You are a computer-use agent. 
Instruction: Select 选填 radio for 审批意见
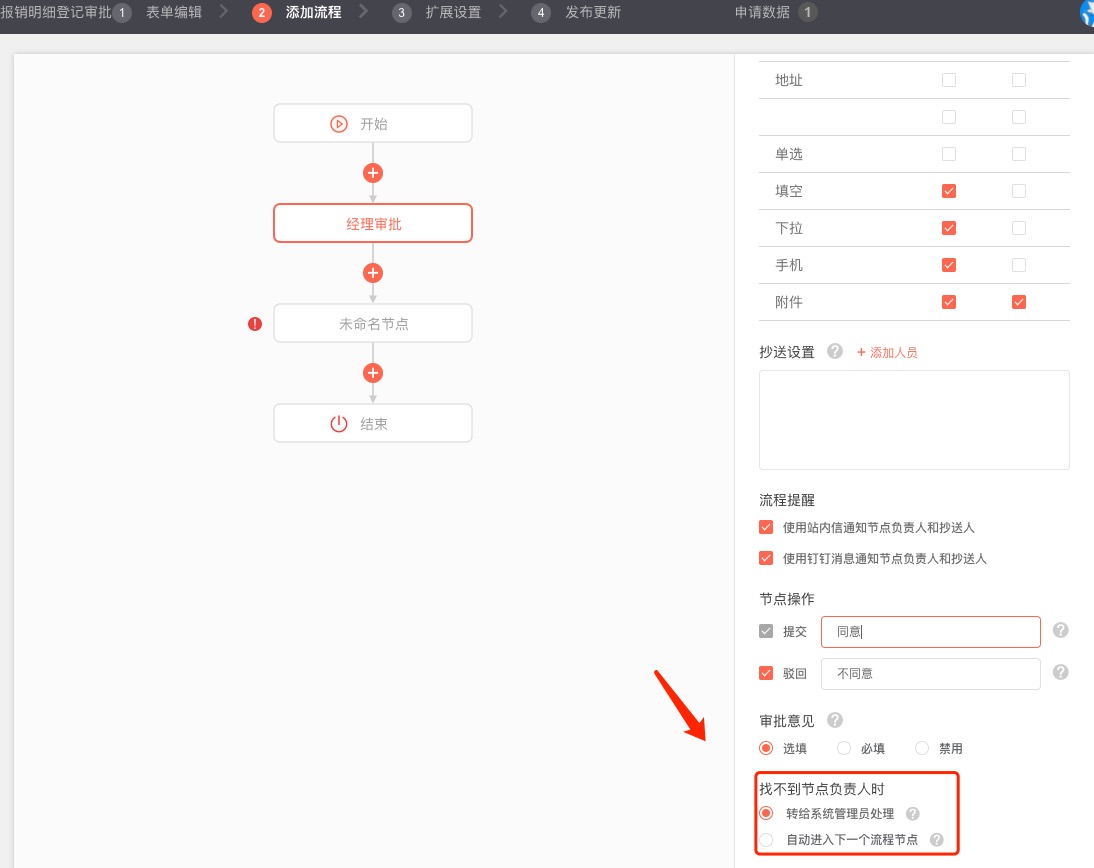(766, 748)
